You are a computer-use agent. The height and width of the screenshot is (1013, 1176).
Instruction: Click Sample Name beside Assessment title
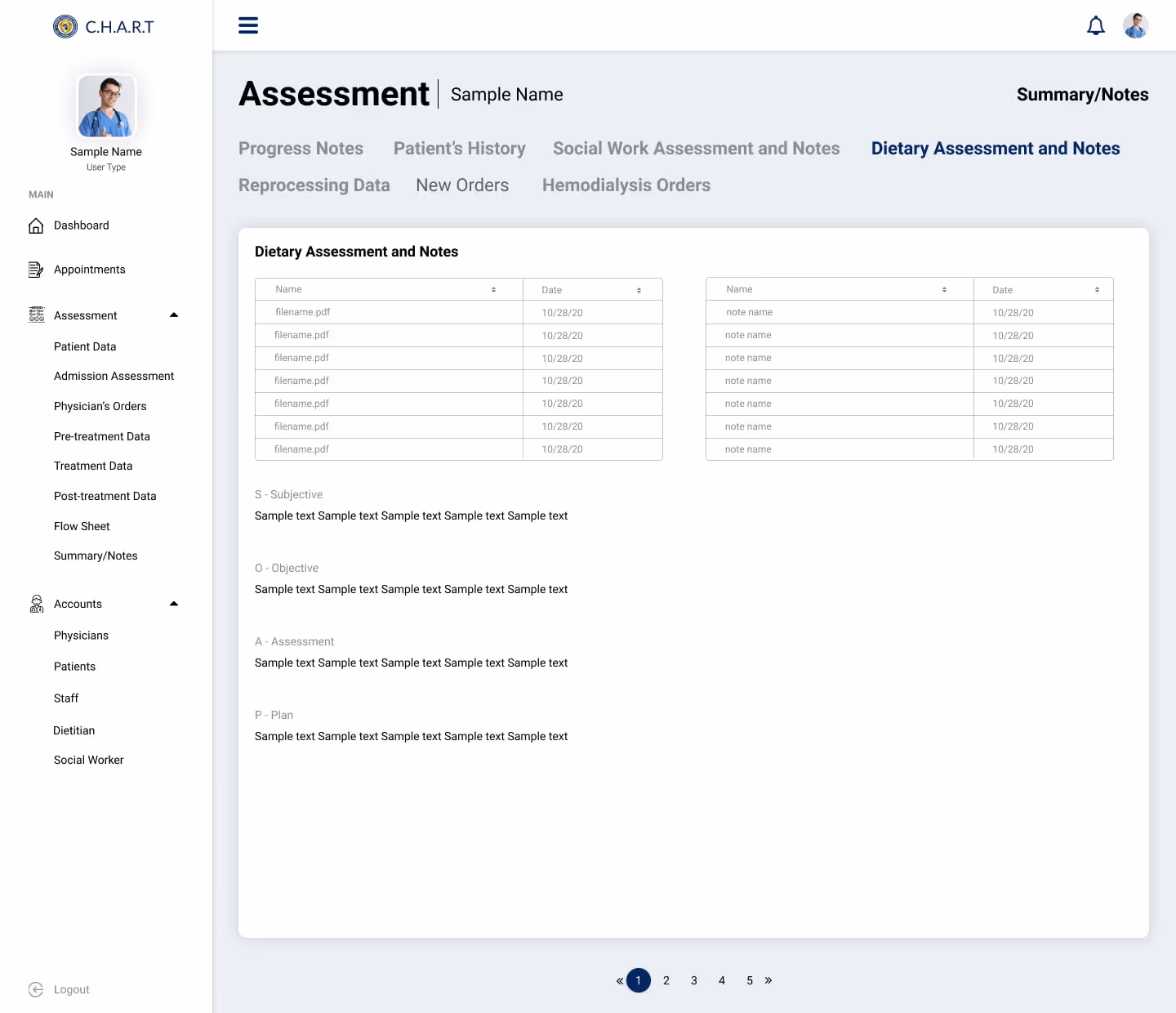tap(506, 95)
